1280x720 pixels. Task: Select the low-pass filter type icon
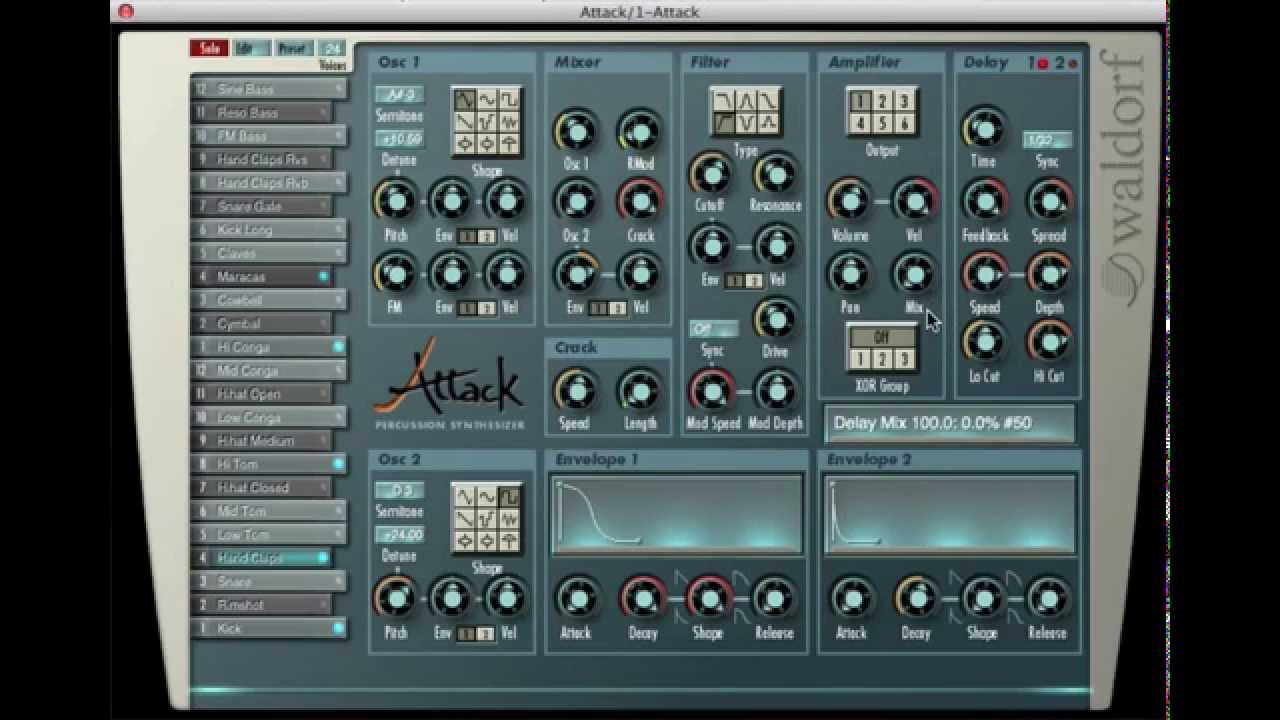(x=724, y=100)
